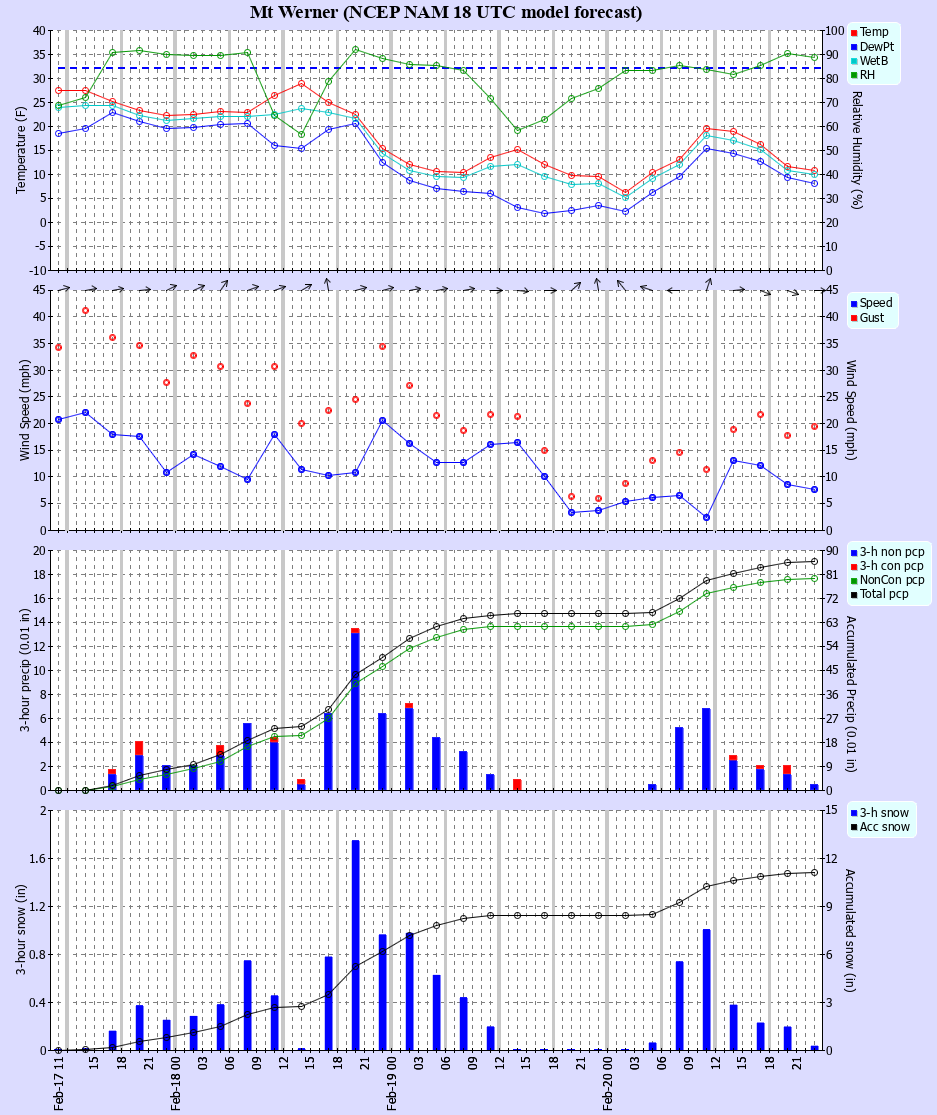Click the Feb-20 00 time axis label

tap(607, 1085)
